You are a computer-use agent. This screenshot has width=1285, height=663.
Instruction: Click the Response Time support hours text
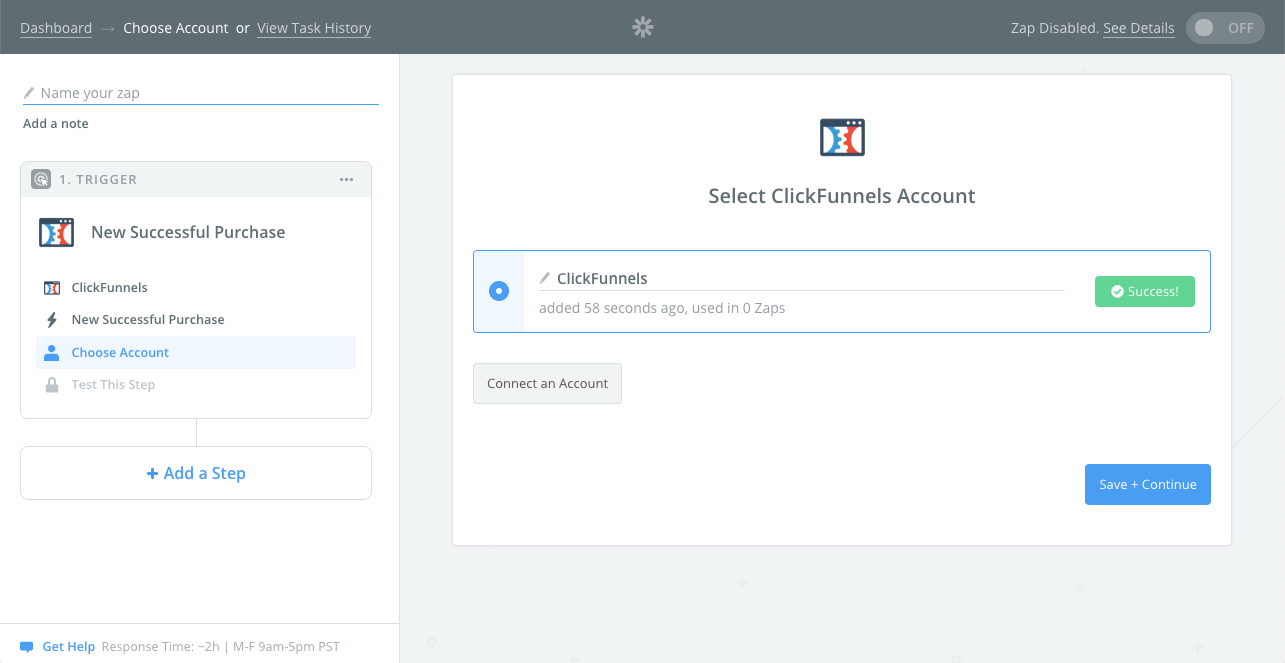[221, 647]
